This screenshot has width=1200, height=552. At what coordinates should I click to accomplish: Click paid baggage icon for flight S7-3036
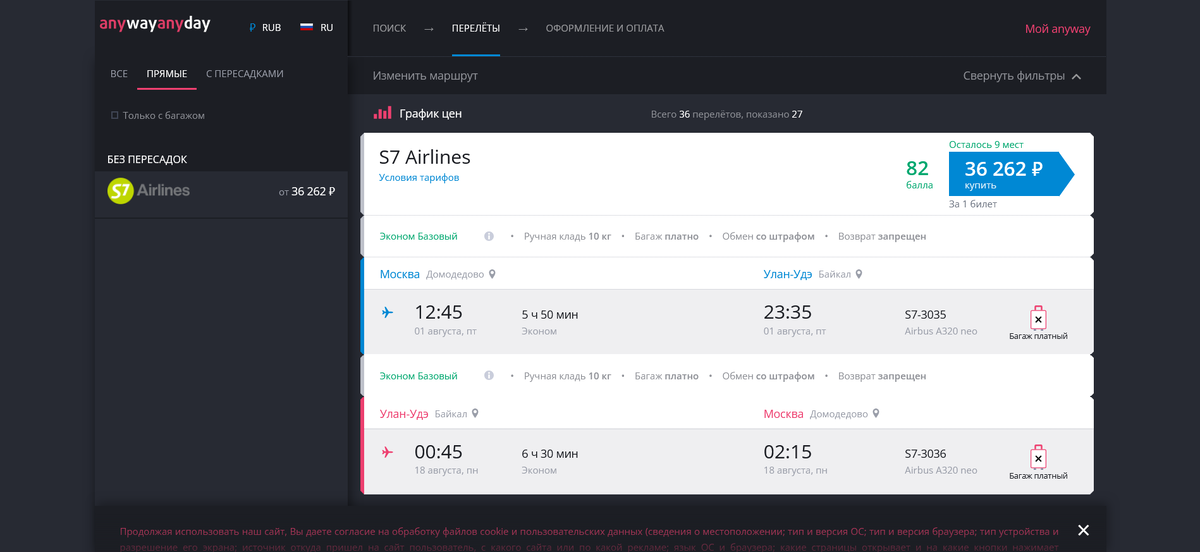click(x=1038, y=457)
